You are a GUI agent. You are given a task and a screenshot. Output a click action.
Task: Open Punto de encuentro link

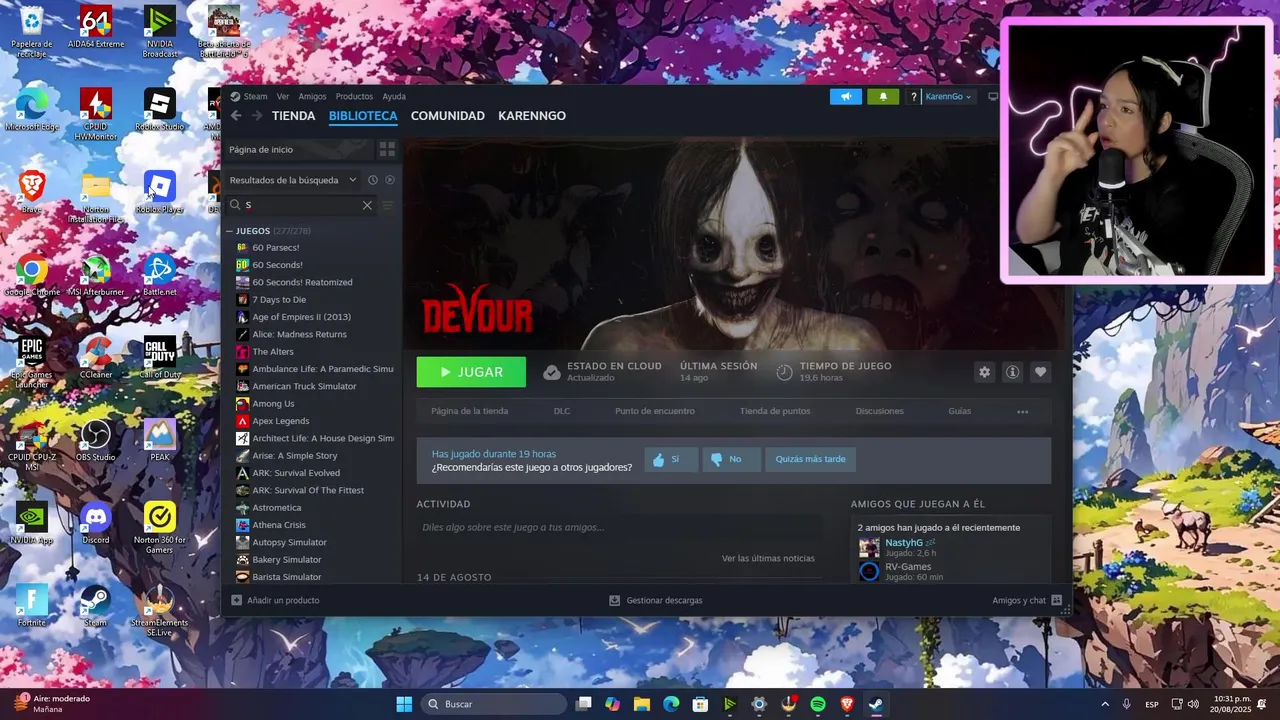point(655,411)
